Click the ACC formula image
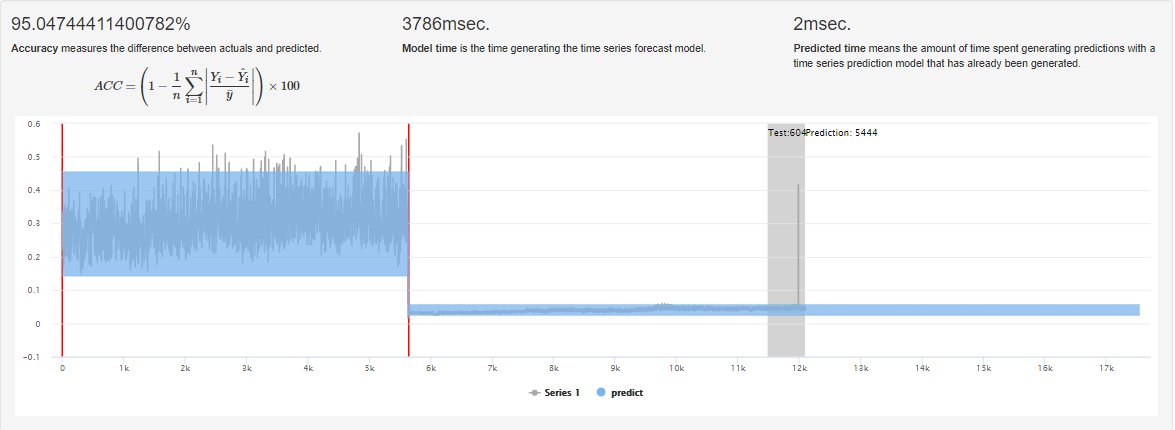 (x=197, y=85)
